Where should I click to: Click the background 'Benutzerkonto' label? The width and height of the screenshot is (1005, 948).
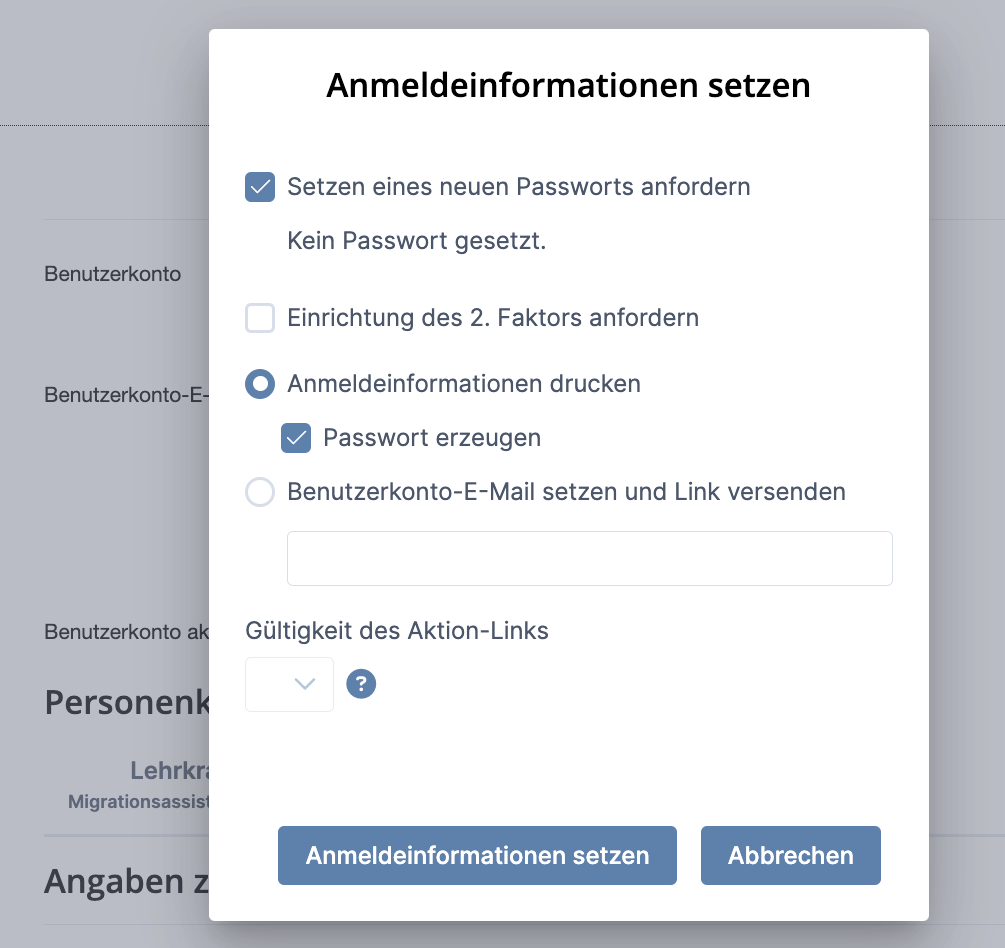112,274
